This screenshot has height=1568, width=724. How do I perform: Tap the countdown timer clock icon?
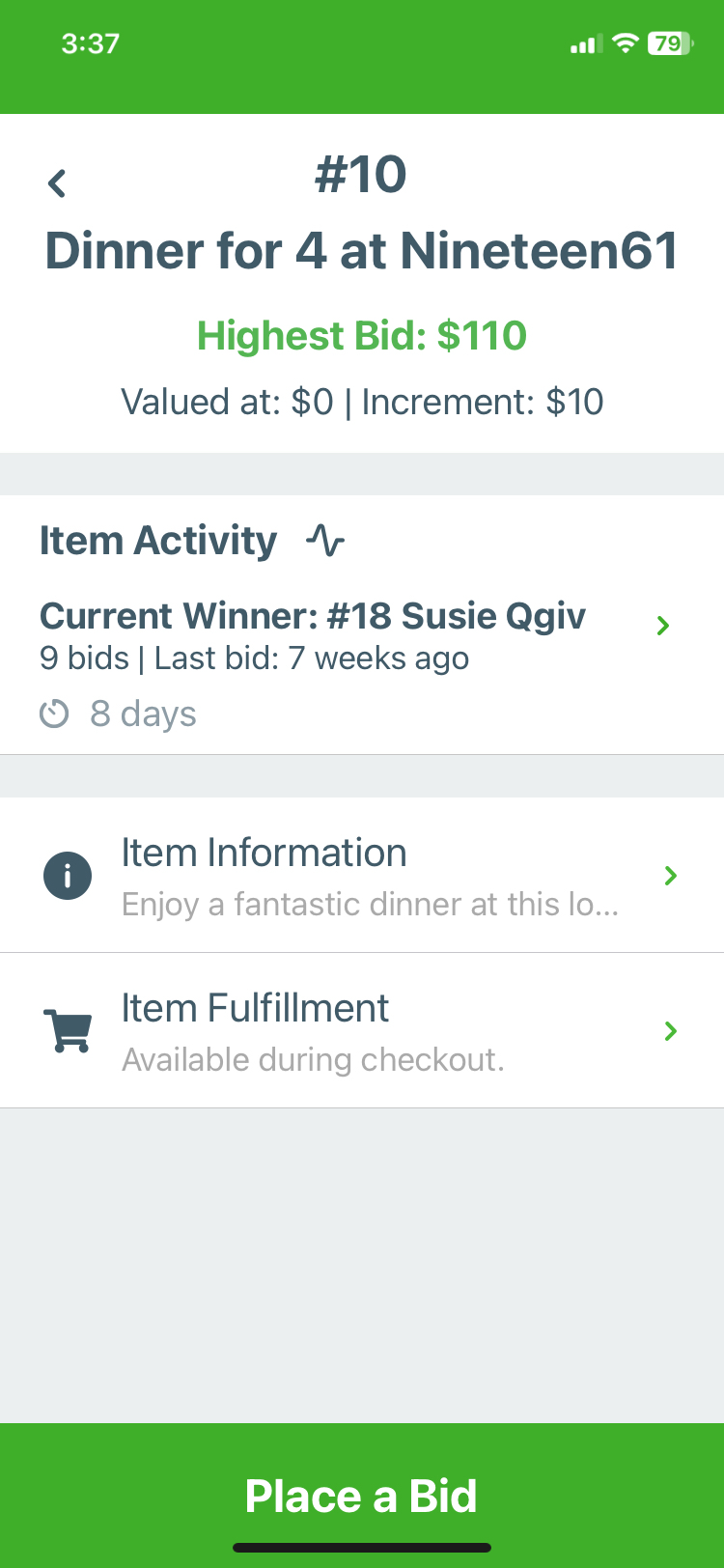coord(54,714)
